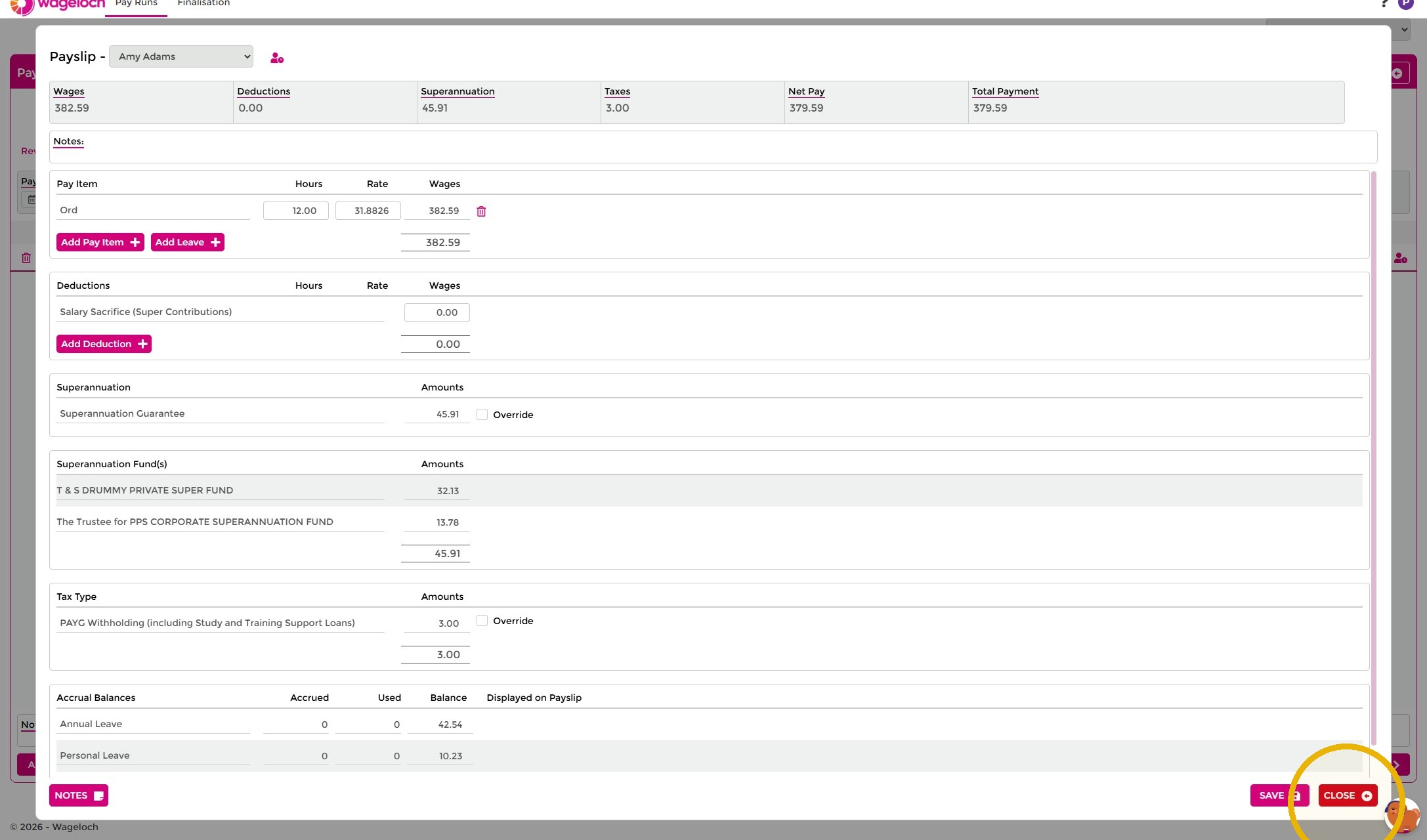This screenshot has height=840, width=1427.
Task: Close the payslip dialog with CLOSE button
Action: [1348, 795]
